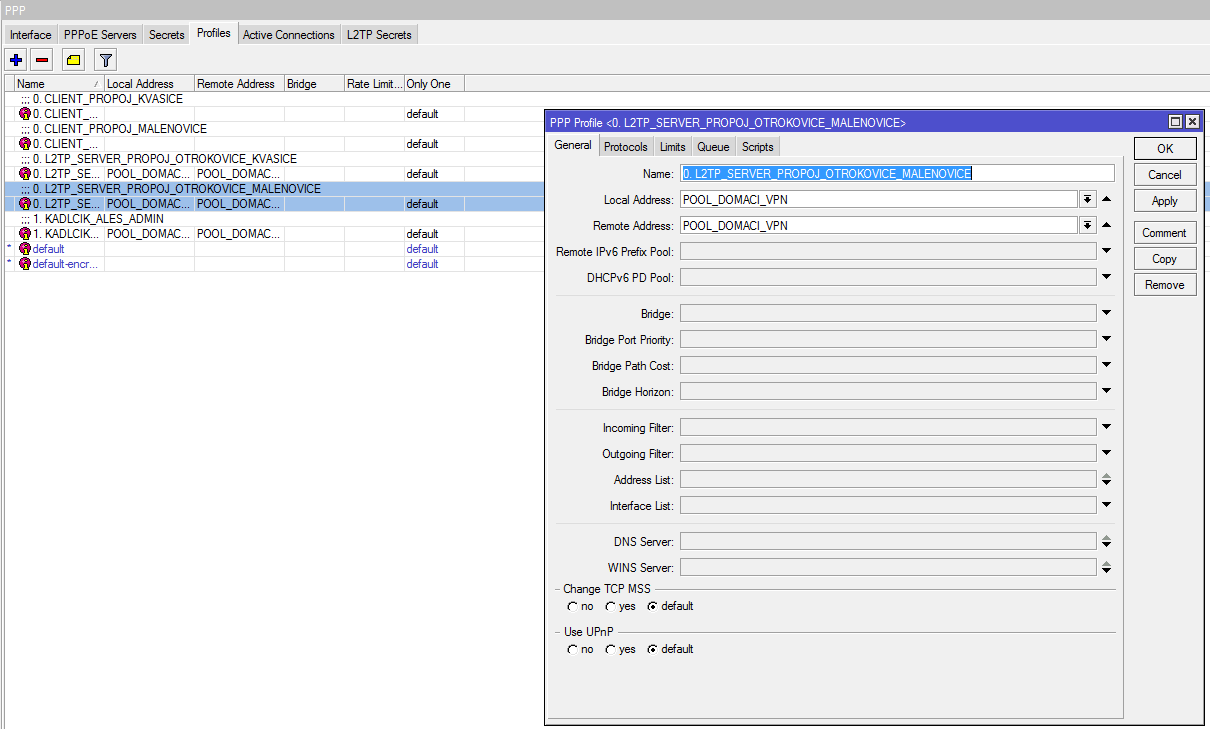Screen dimensions: 1210x729
Task: Expand the Interface List field
Action: coord(1107,506)
